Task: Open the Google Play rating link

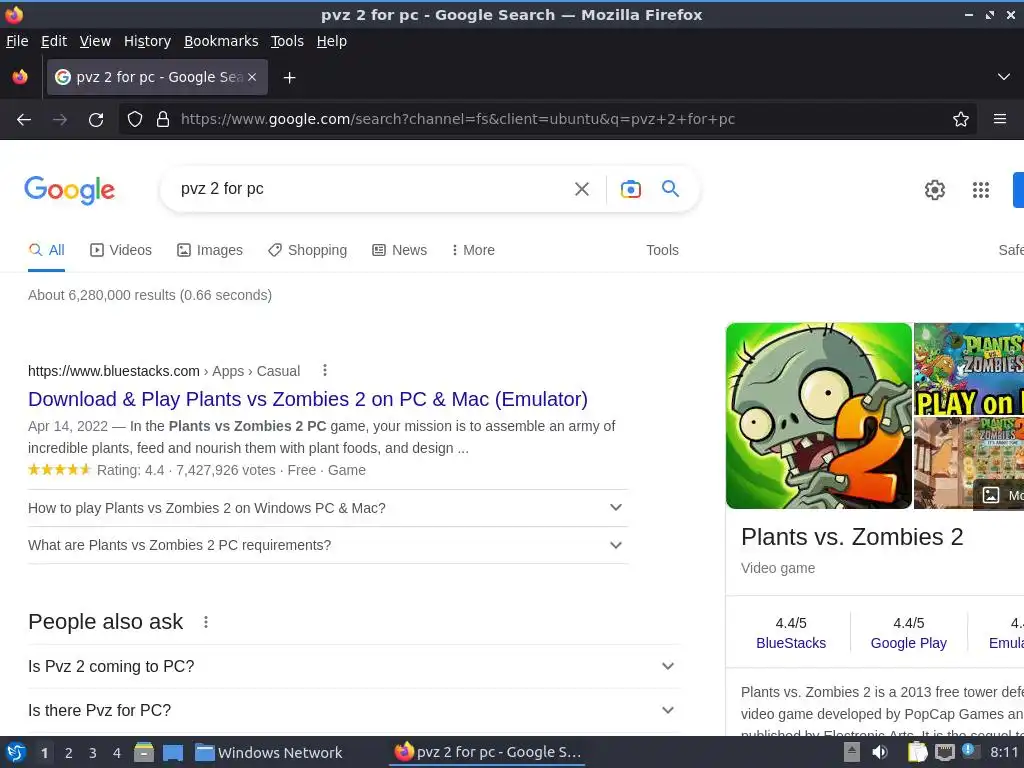Action: click(x=908, y=643)
